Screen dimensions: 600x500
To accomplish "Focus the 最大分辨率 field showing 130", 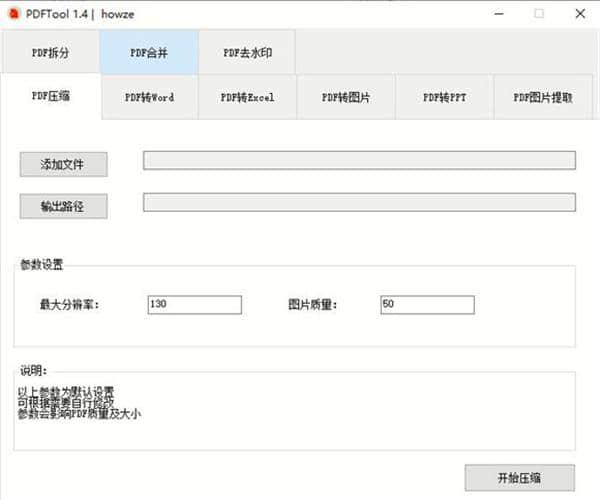I will coord(194,304).
